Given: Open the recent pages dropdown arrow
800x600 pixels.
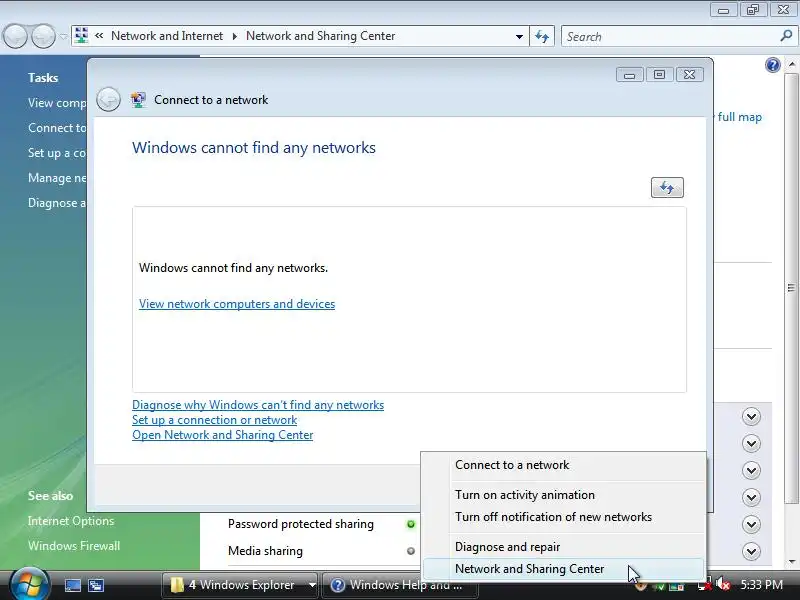Looking at the screenshot, I should (63, 36).
